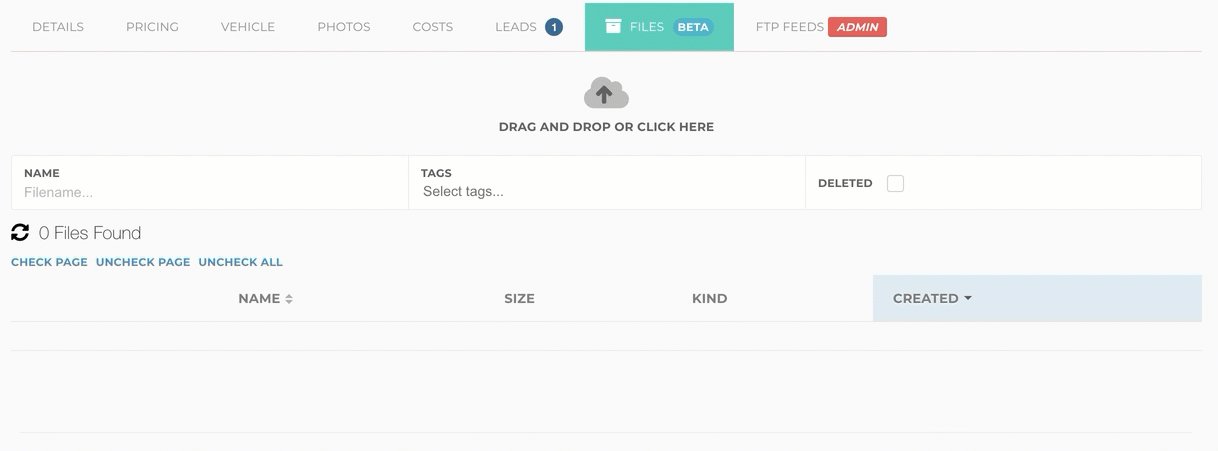Screen dimensions: 1218x451
Task: Go to the Vehicle tab
Action: click(x=248, y=27)
